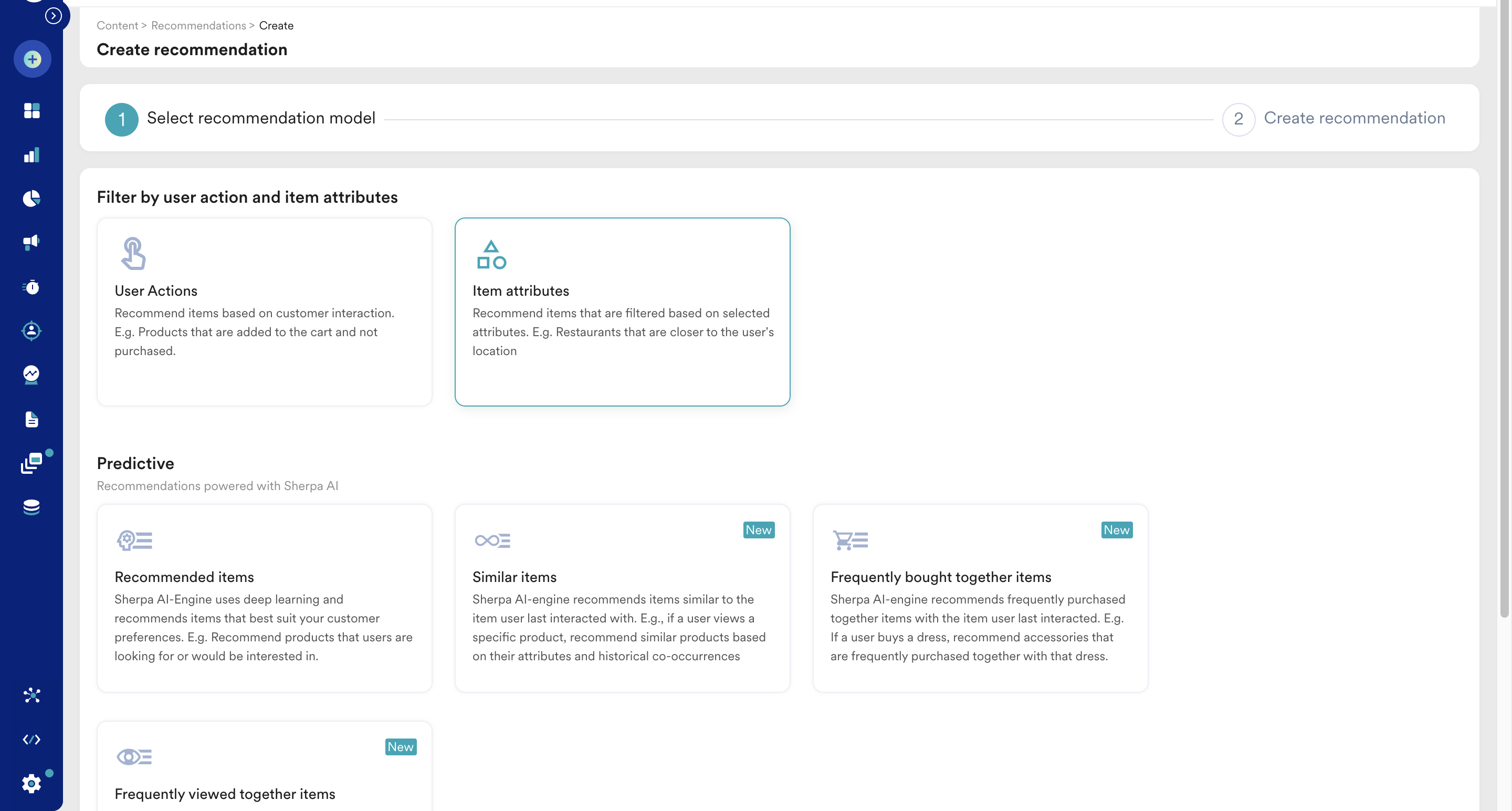The width and height of the screenshot is (1512, 811).
Task: Open the pie chart segments icon
Action: pyautogui.click(x=31, y=199)
